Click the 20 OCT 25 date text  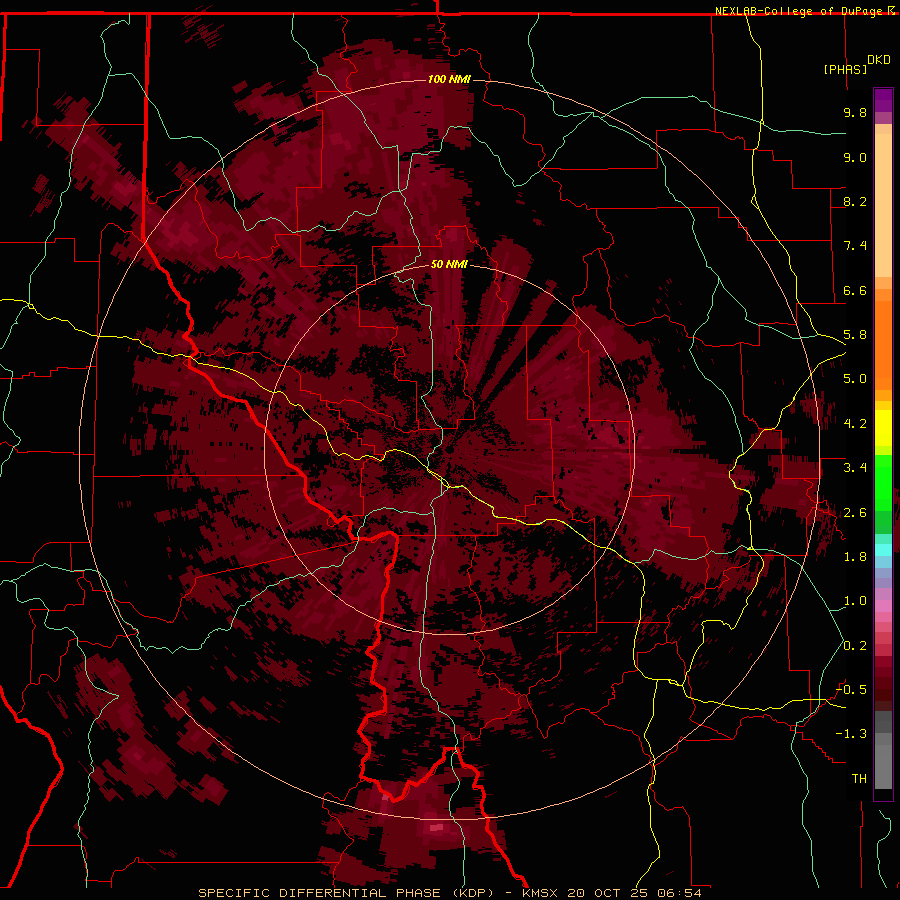[607, 893]
